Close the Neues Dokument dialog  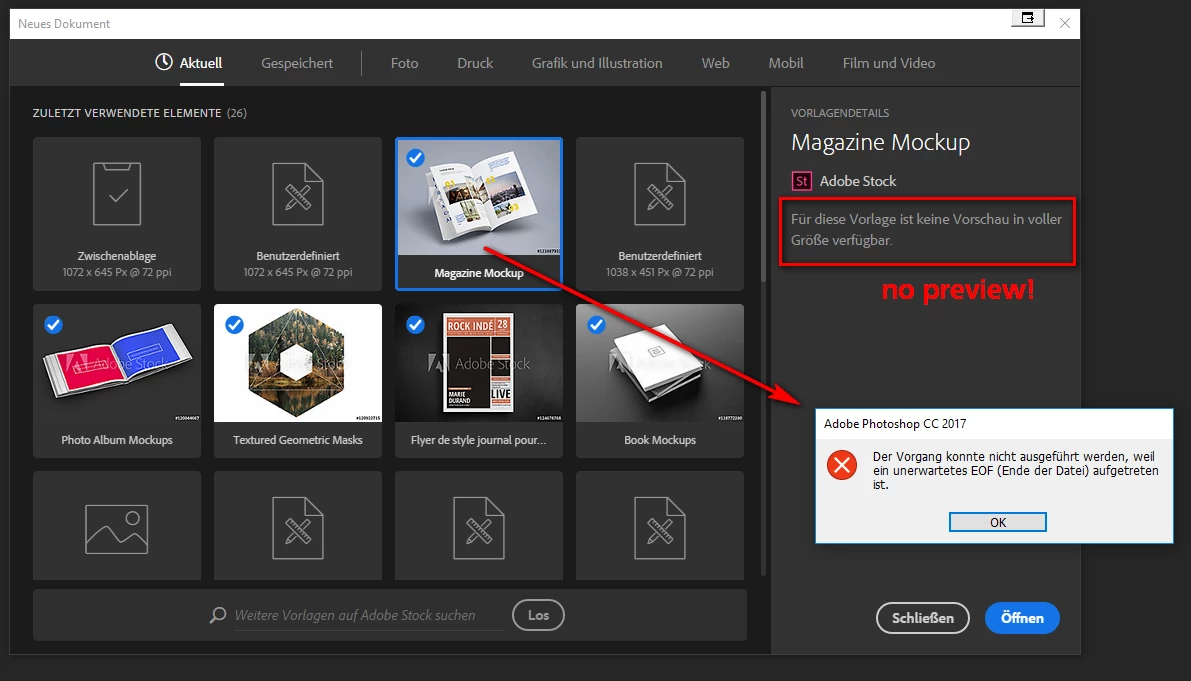(1065, 24)
